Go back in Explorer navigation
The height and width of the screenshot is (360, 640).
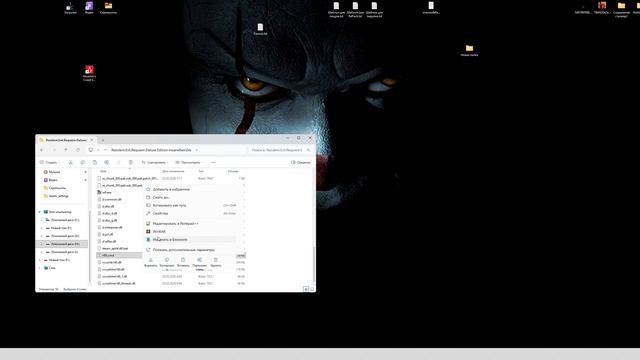pyautogui.click(x=42, y=150)
